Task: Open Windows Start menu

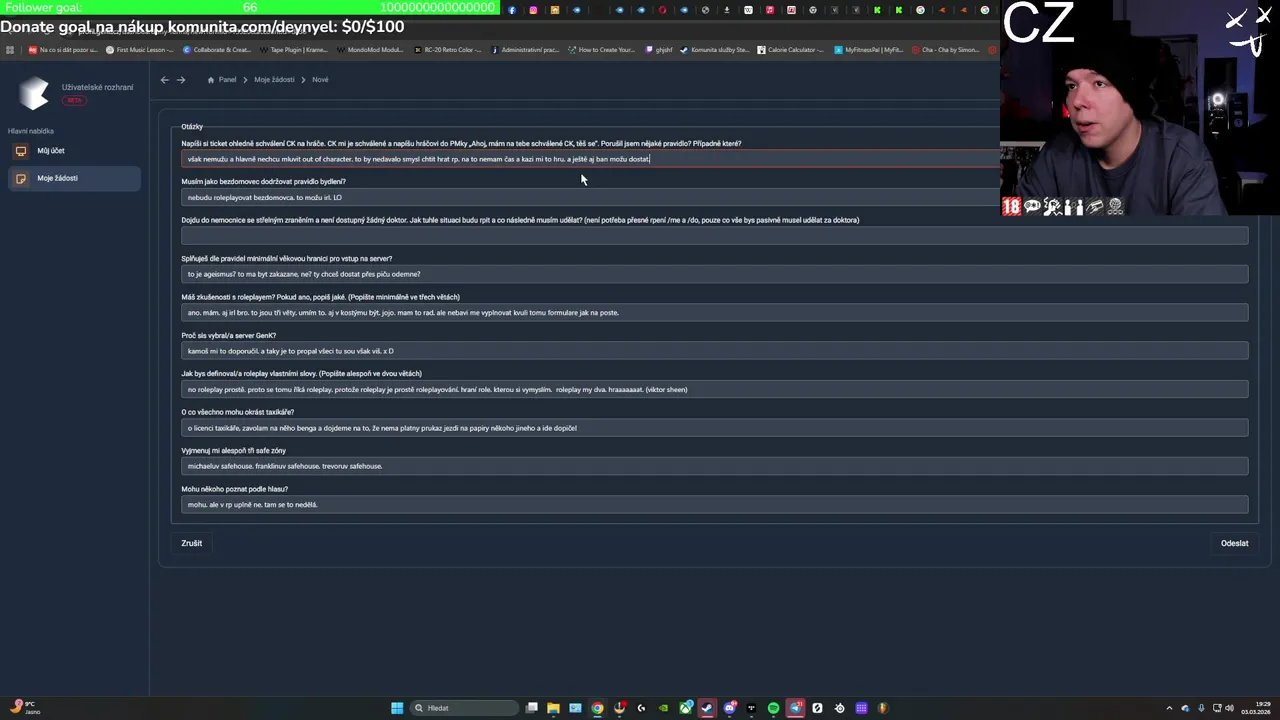Action: click(397, 708)
